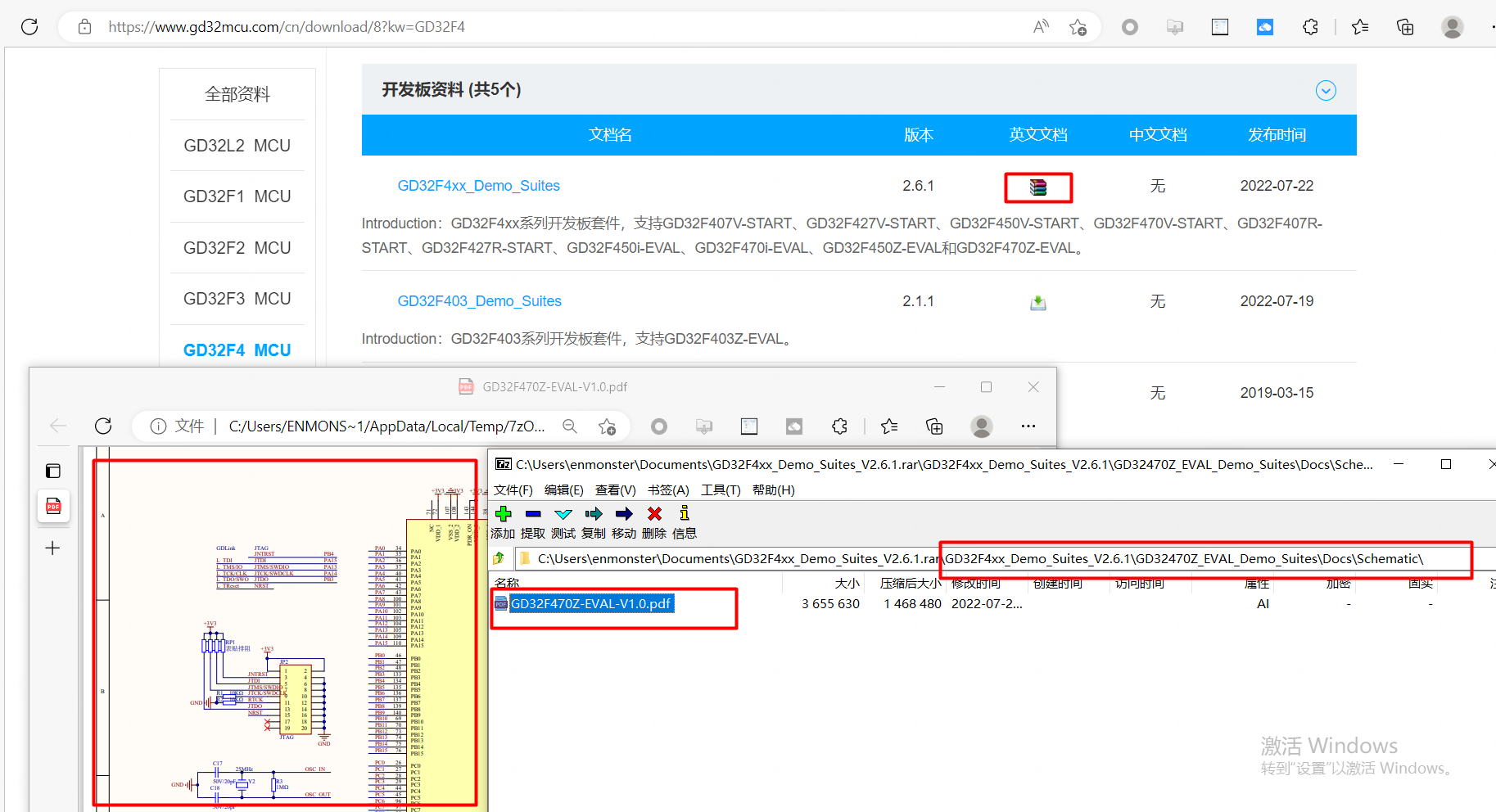Open zoom control in PDF address bar
The image size is (1496, 812).
coord(570,426)
